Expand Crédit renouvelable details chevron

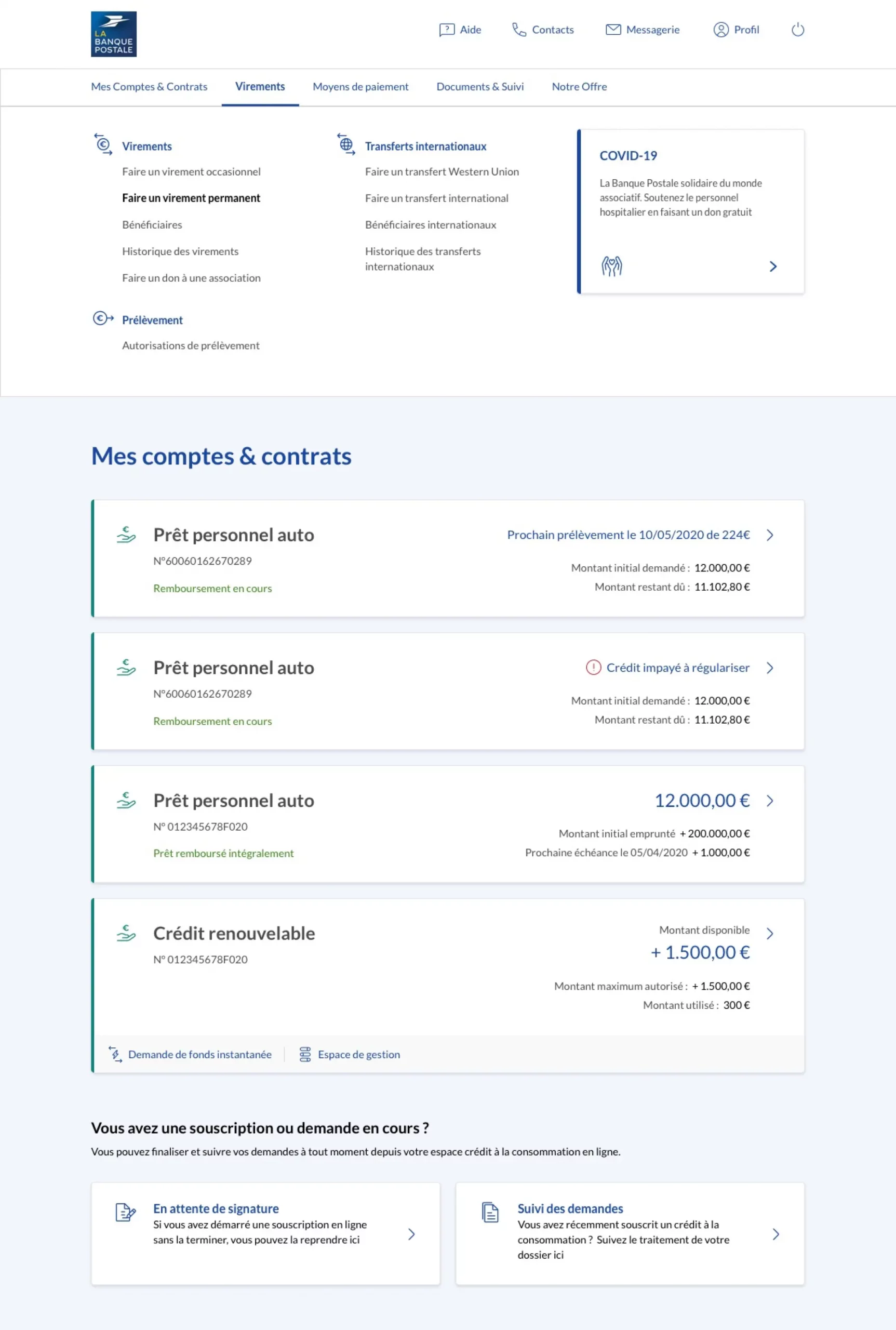coord(770,934)
